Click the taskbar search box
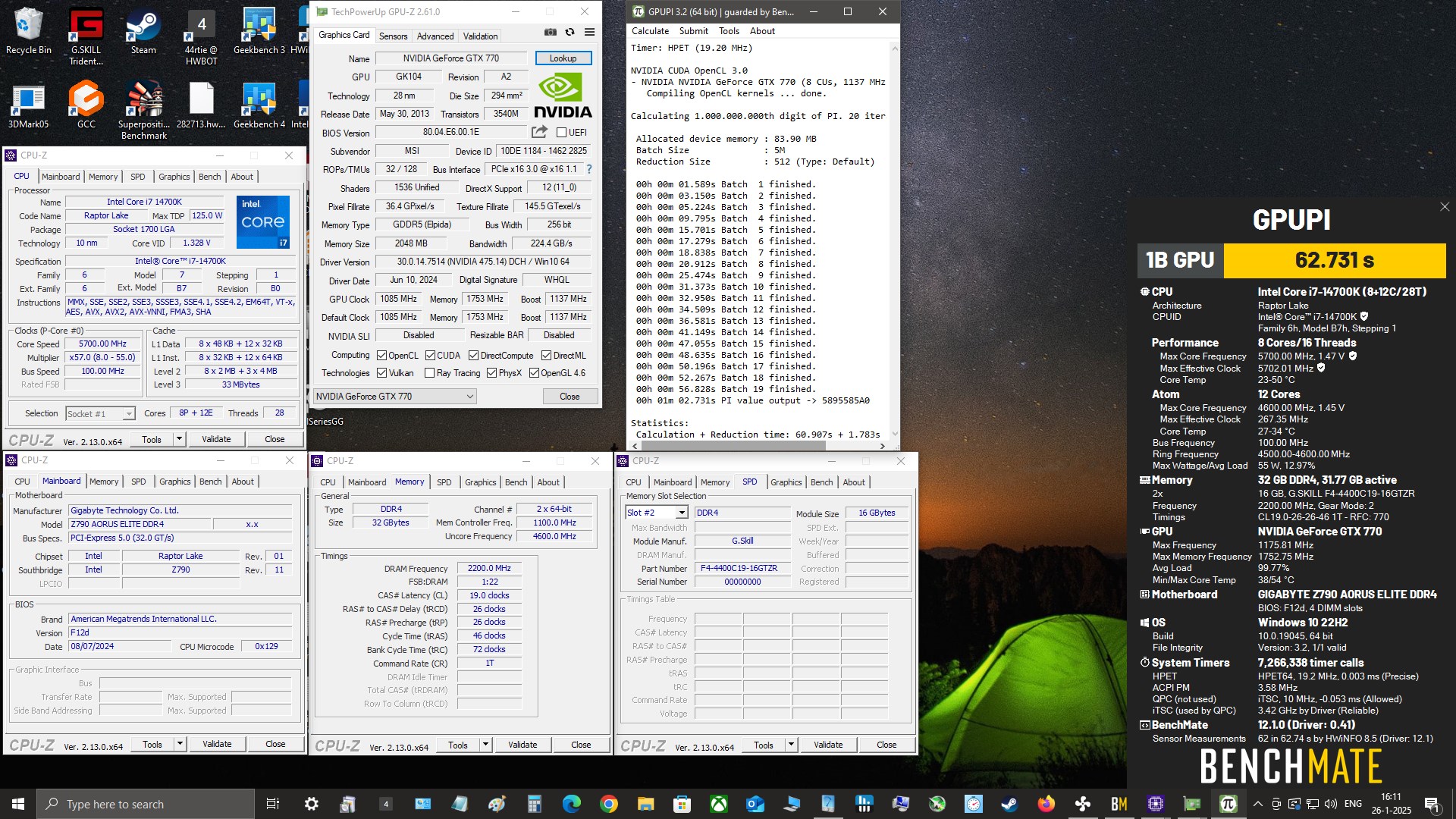Image resolution: width=1456 pixels, height=819 pixels. click(x=146, y=804)
